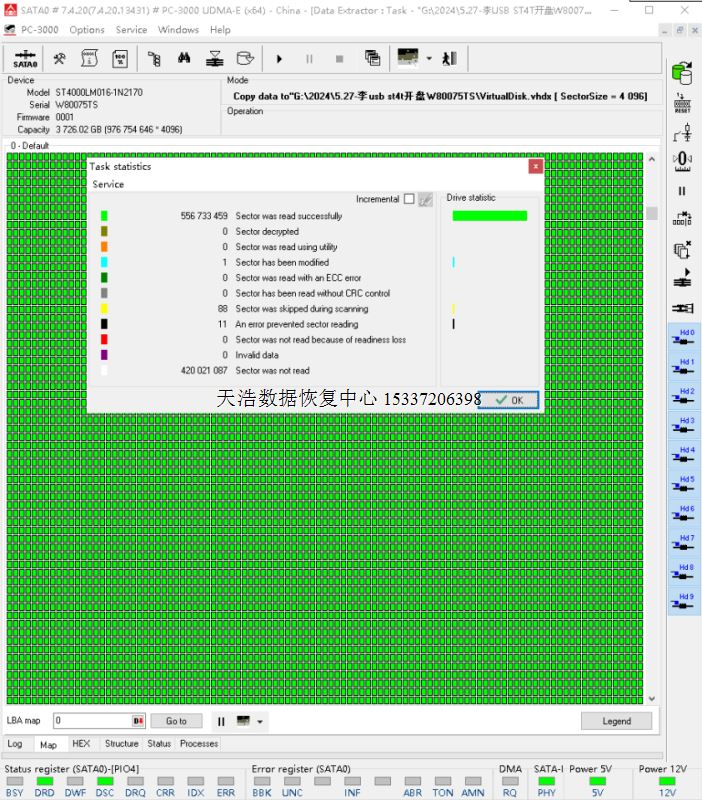The image size is (702, 800).
Task: Switch to the HEX tab
Action: pyautogui.click(x=81, y=744)
